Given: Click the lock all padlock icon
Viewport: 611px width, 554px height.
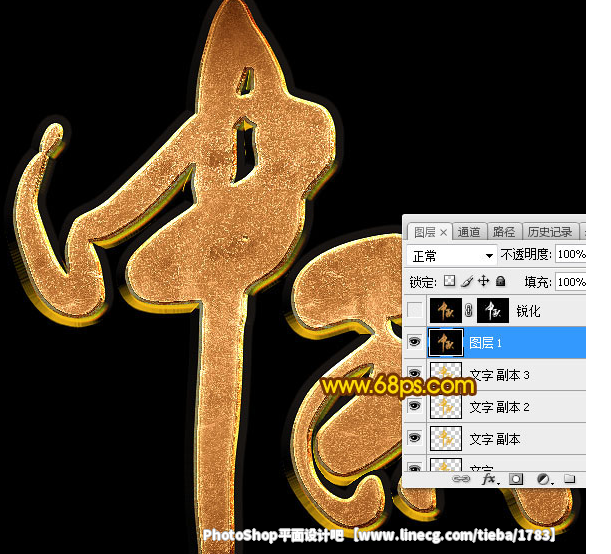Looking at the screenshot, I should 500,282.
